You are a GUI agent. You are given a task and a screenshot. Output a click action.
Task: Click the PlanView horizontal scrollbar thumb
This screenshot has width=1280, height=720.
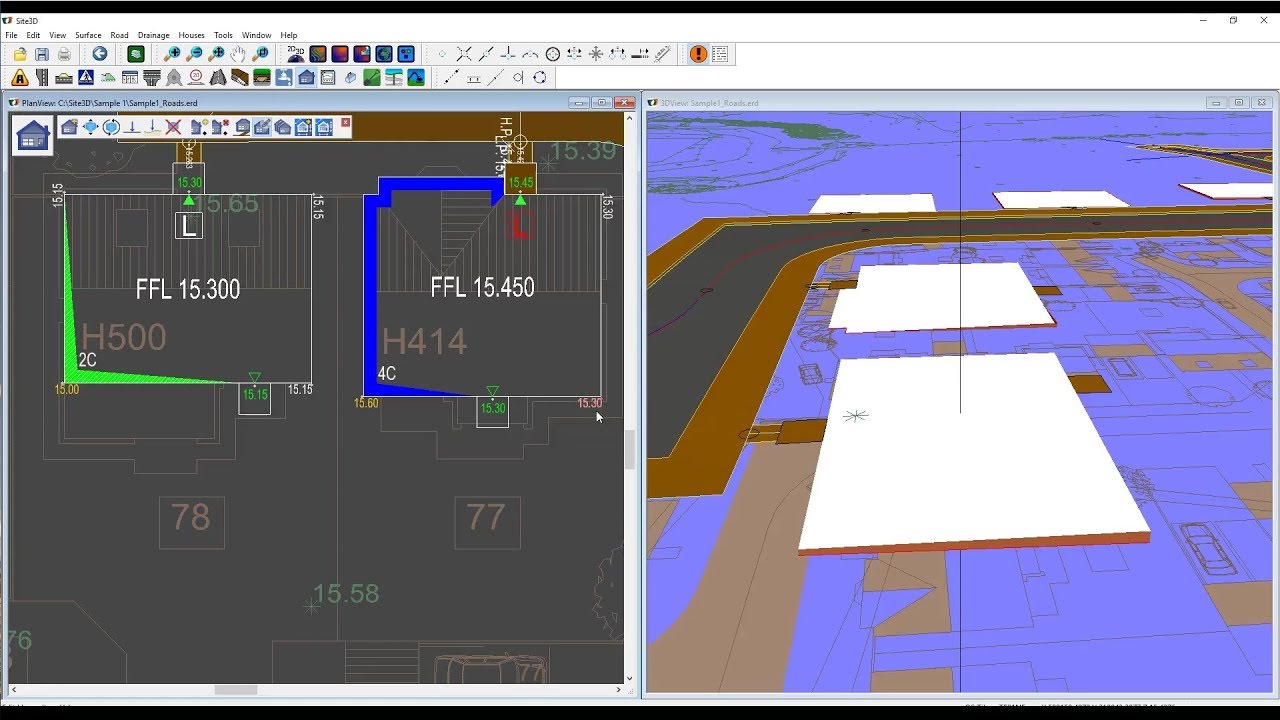[x=236, y=690]
